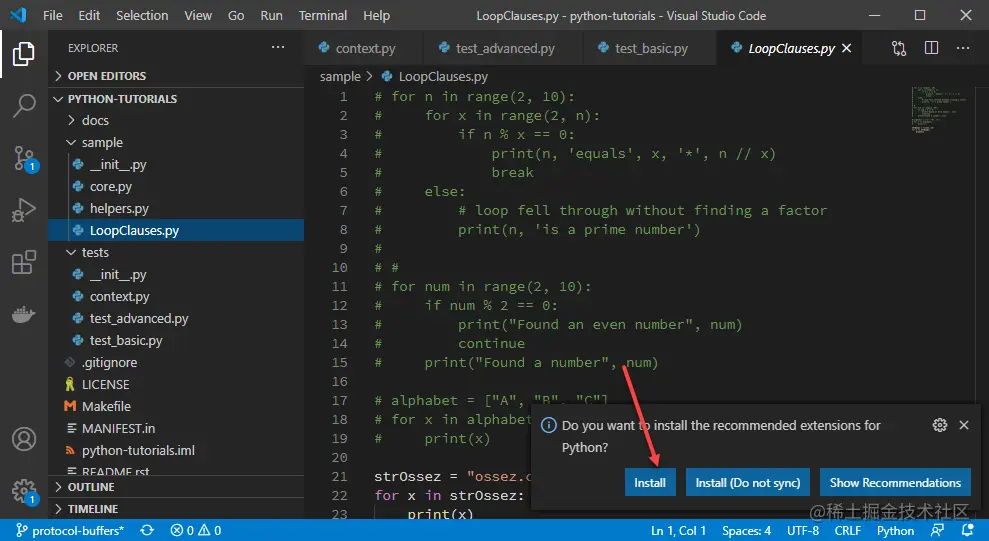Screen dimensions: 989x541
Task: Click the feedback icon in status bar
Action: click(x=938, y=530)
